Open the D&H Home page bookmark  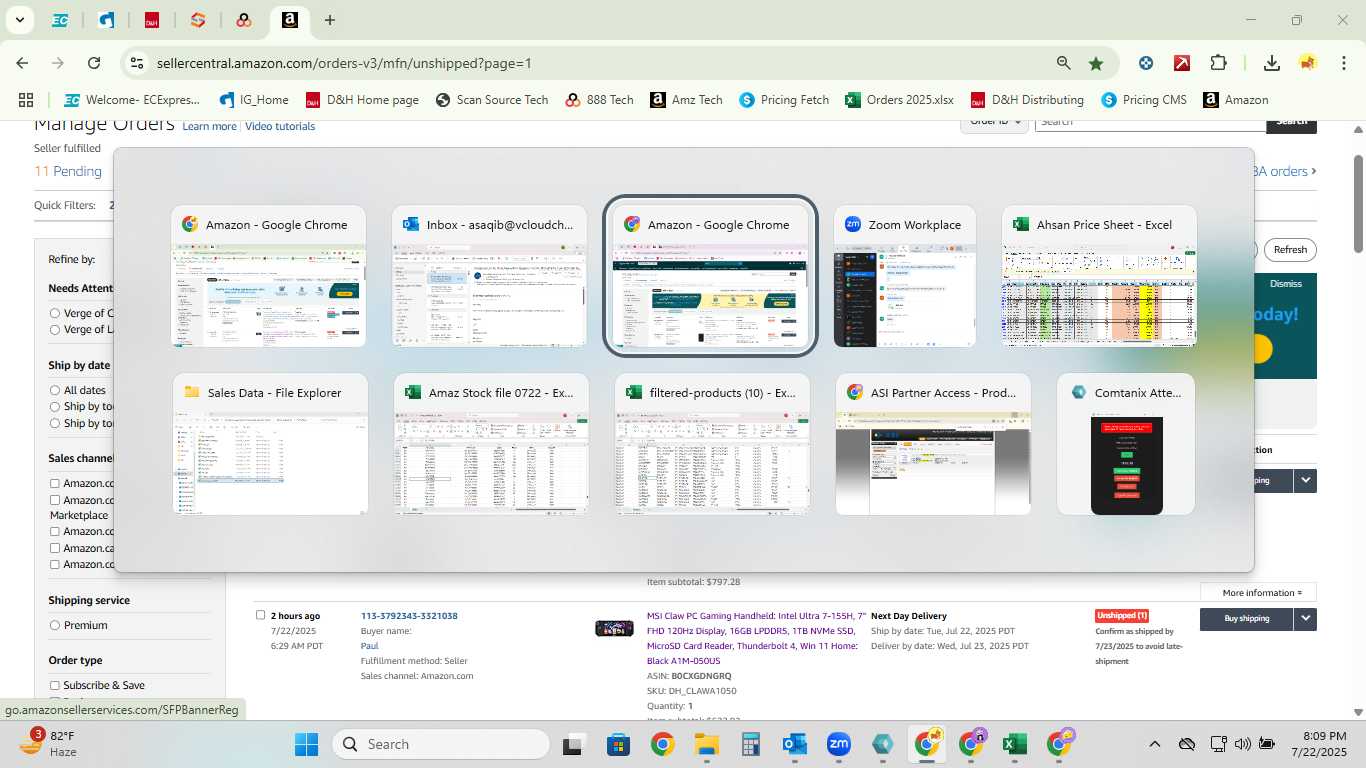tap(362, 100)
